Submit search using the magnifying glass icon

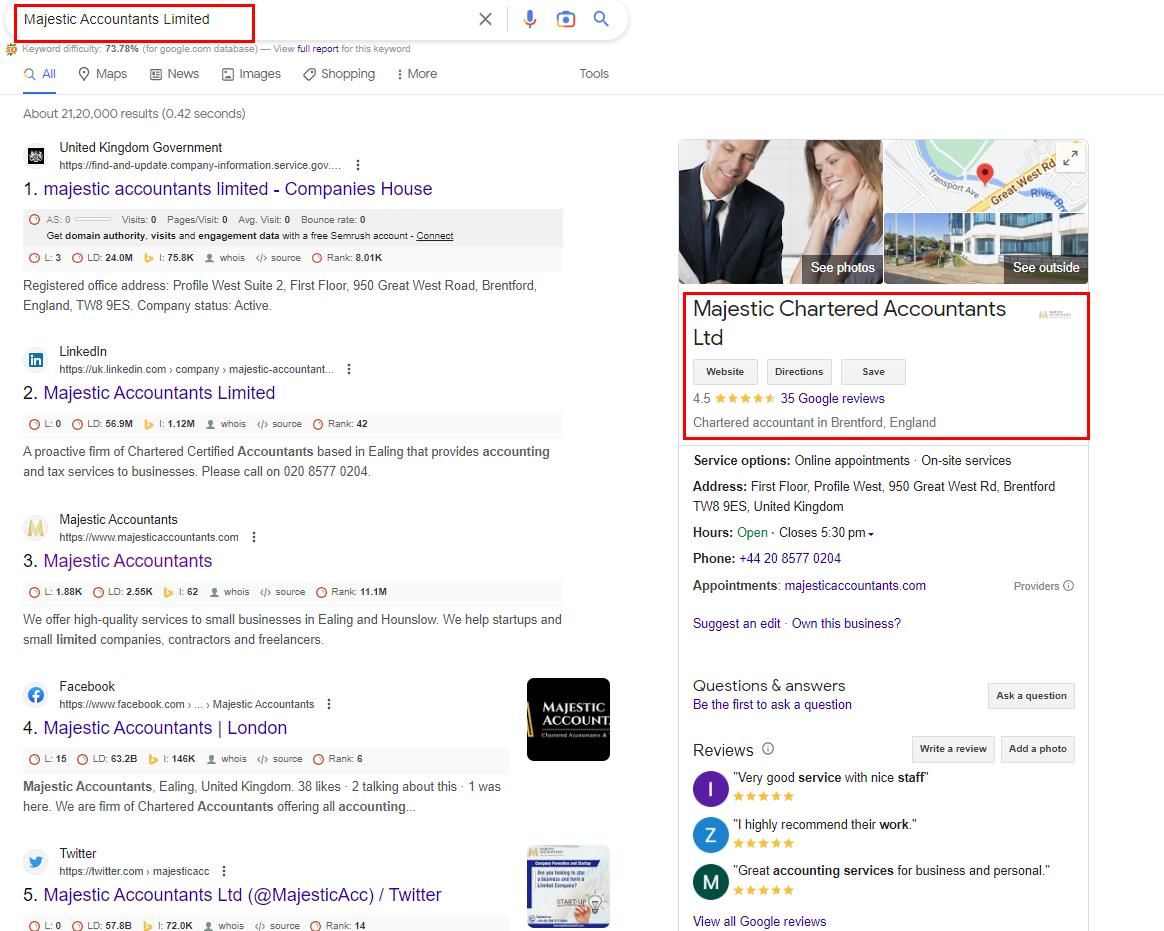601,19
